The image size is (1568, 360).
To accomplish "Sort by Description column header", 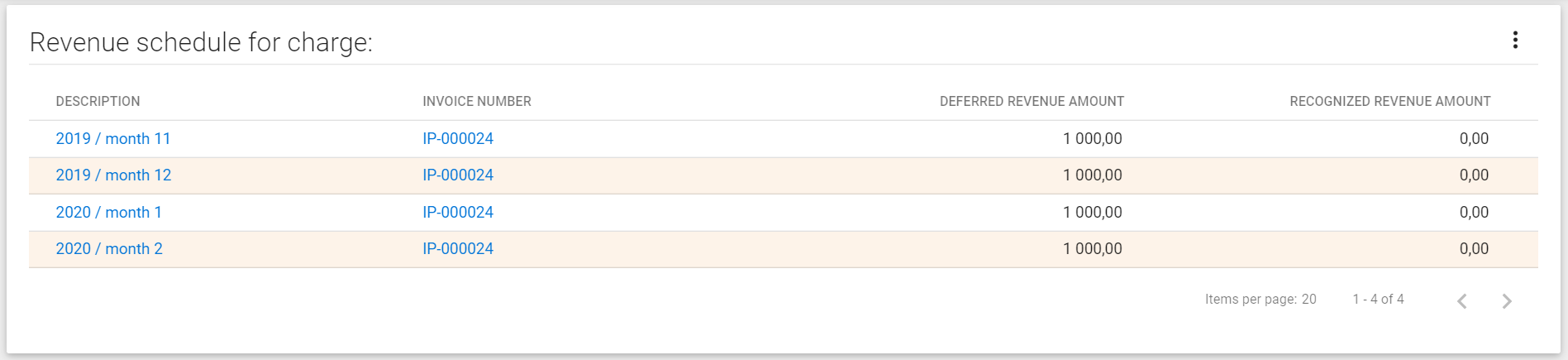I will tap(98, 101).
